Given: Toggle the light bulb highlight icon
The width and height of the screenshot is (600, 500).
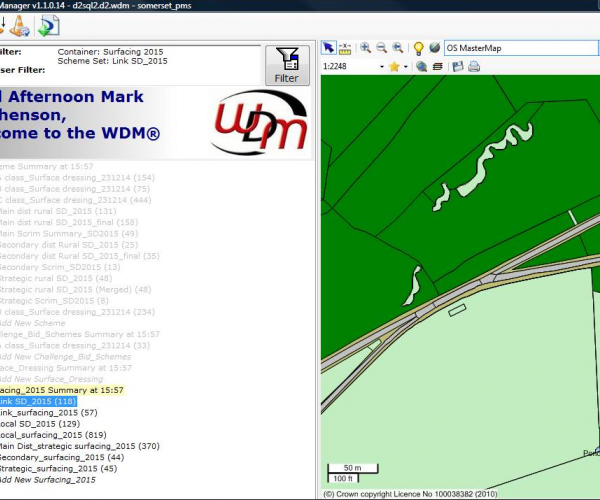Looking at the screenshot, I should [419, 48].
